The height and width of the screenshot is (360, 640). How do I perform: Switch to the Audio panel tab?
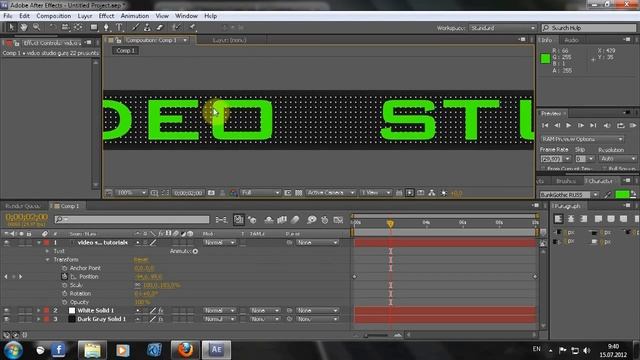pos(571,40)
